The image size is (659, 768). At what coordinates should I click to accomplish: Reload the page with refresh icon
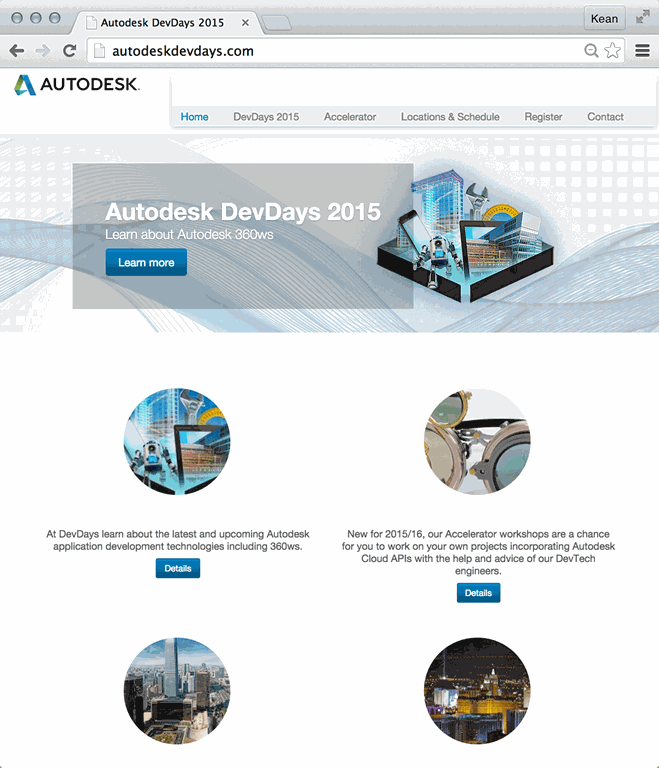click(x=69, y=51)
